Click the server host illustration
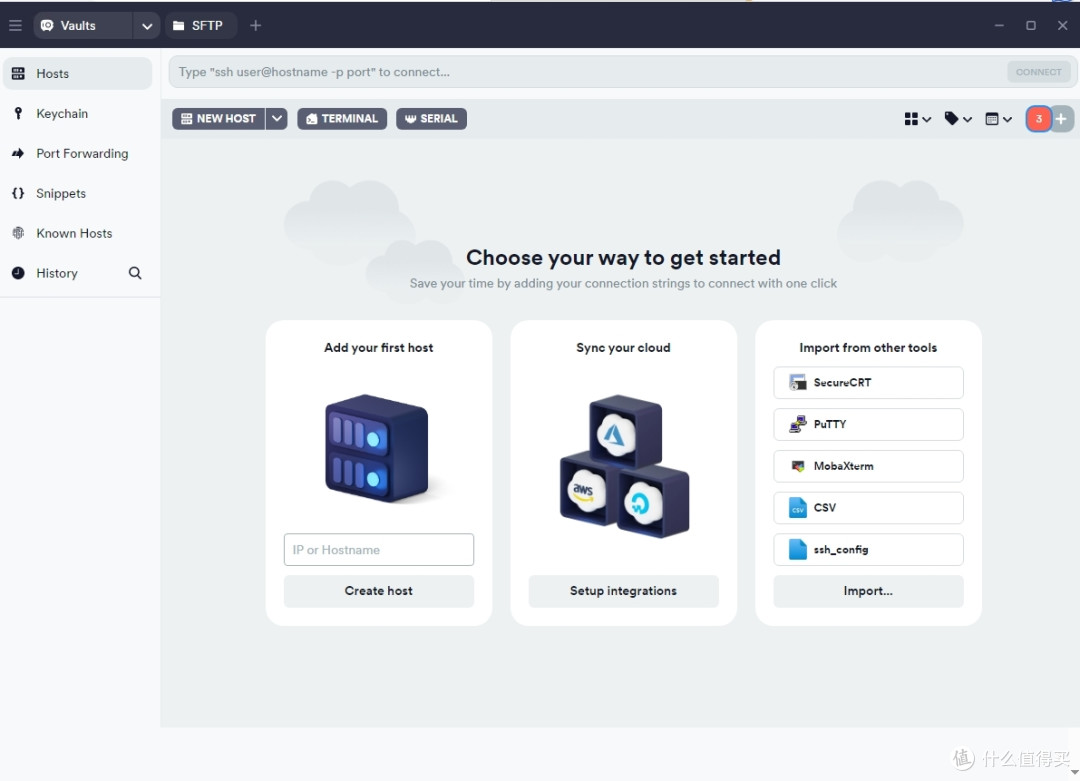1080x781 pixels. coord(377,448)
